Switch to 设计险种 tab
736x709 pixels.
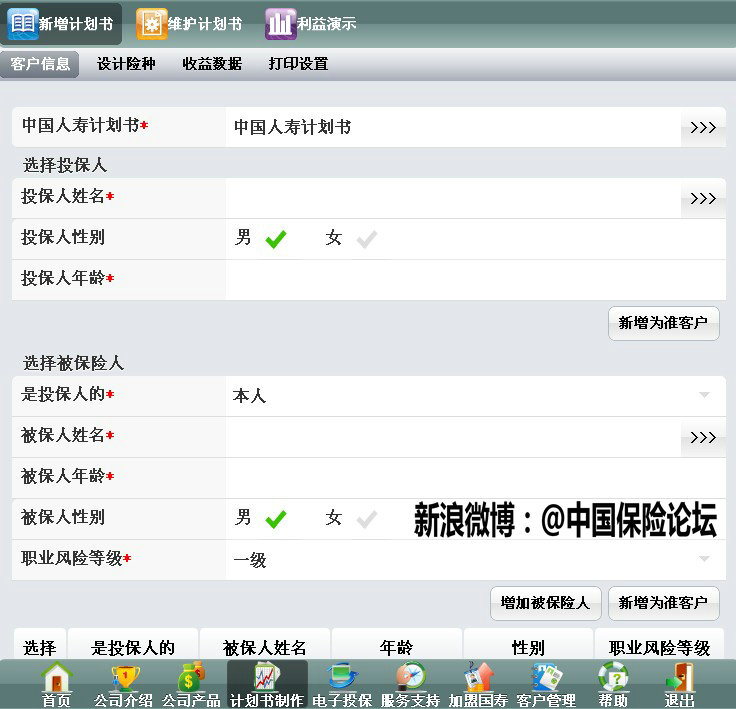tap(126, 64)
